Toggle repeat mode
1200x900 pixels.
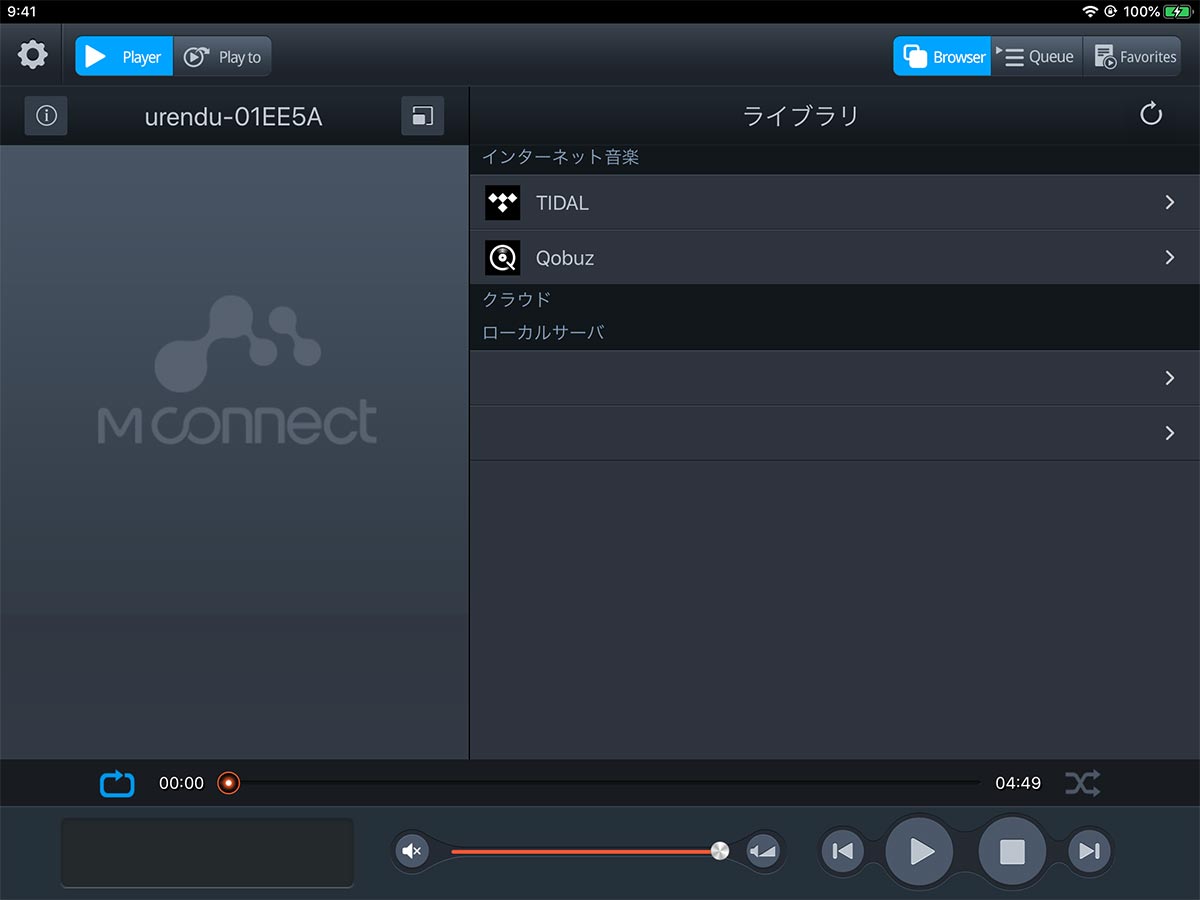(117, 783)
